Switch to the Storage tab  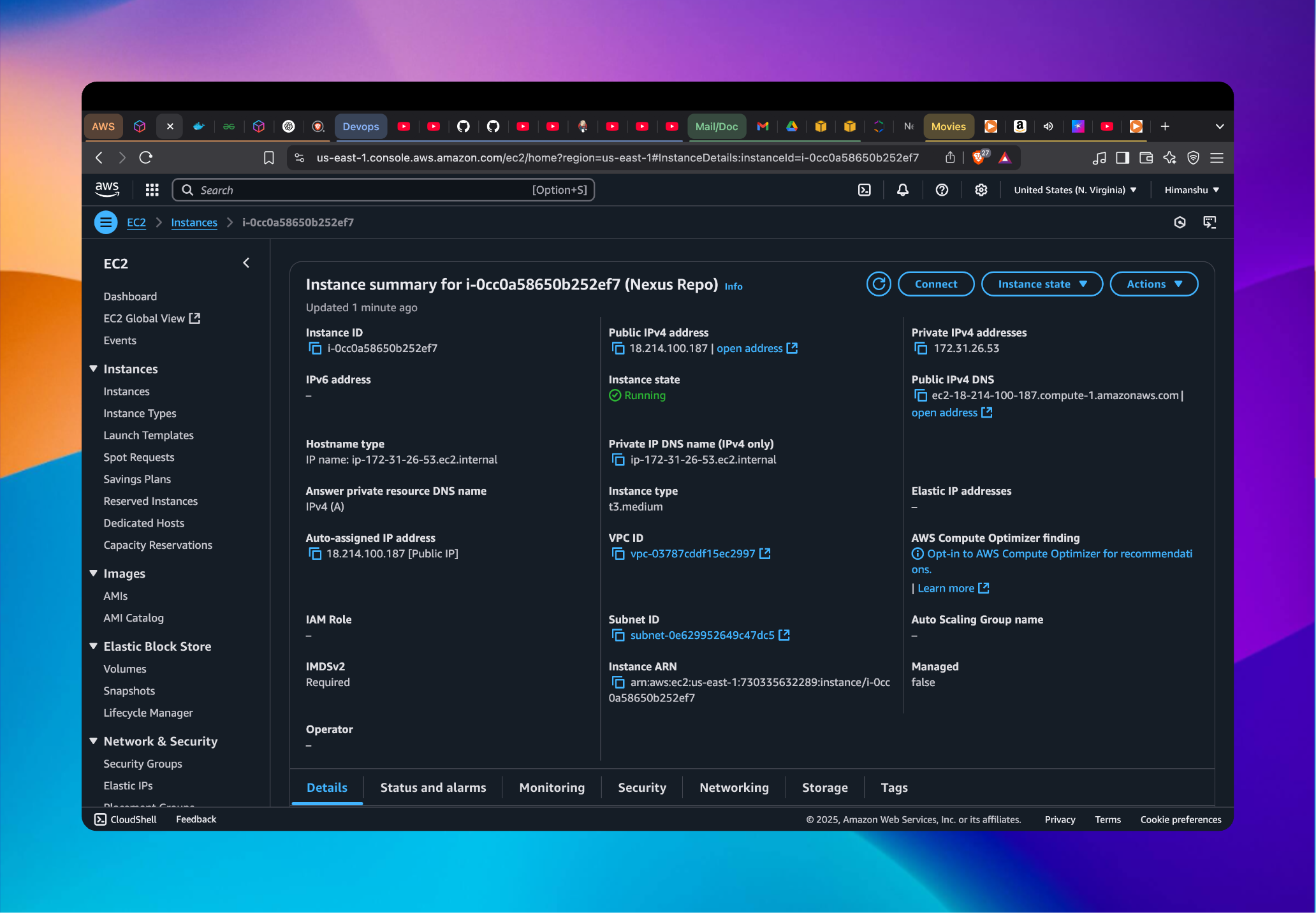(824, 787)
